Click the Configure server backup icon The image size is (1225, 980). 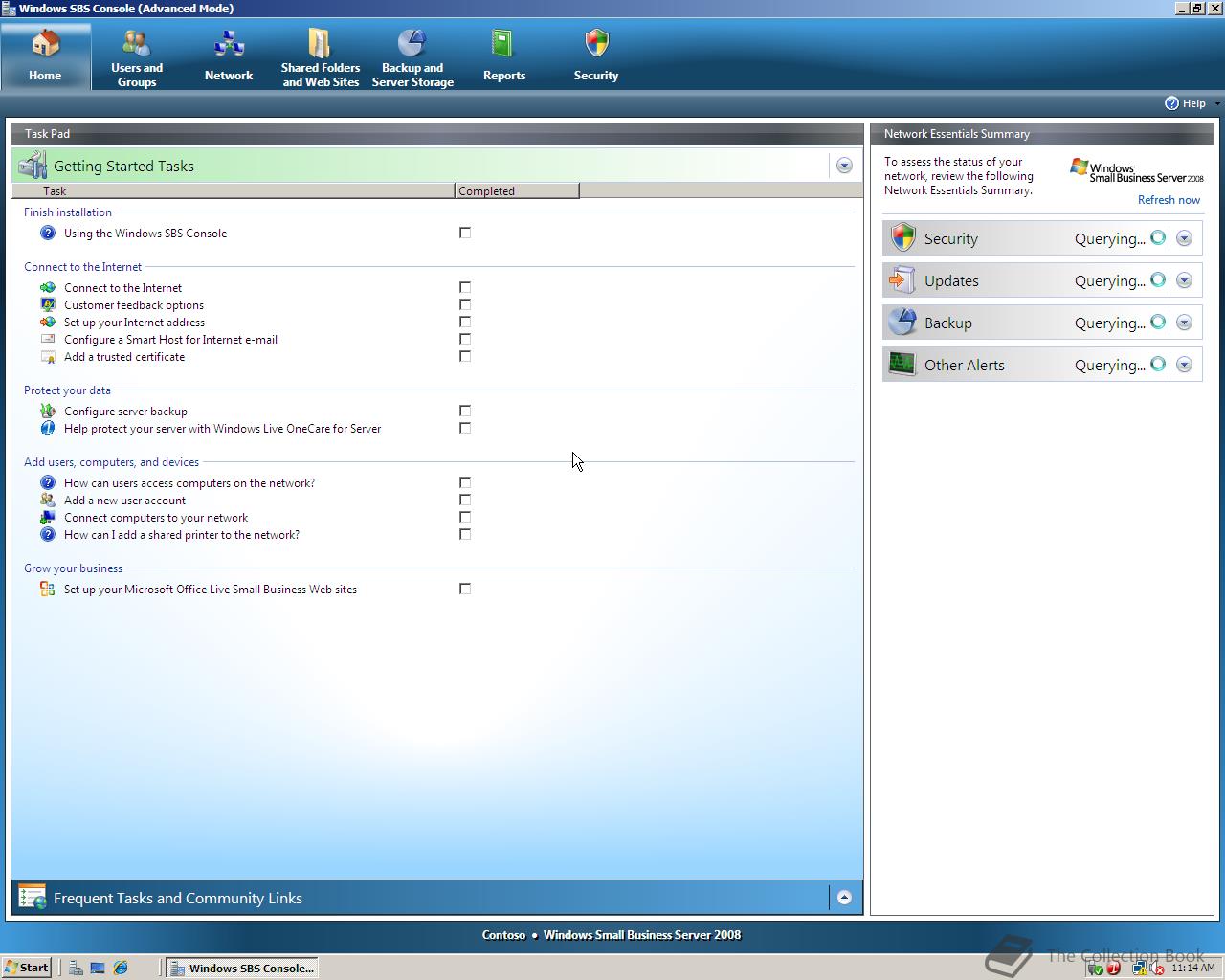pyautogui.click(x=48, y=411)
